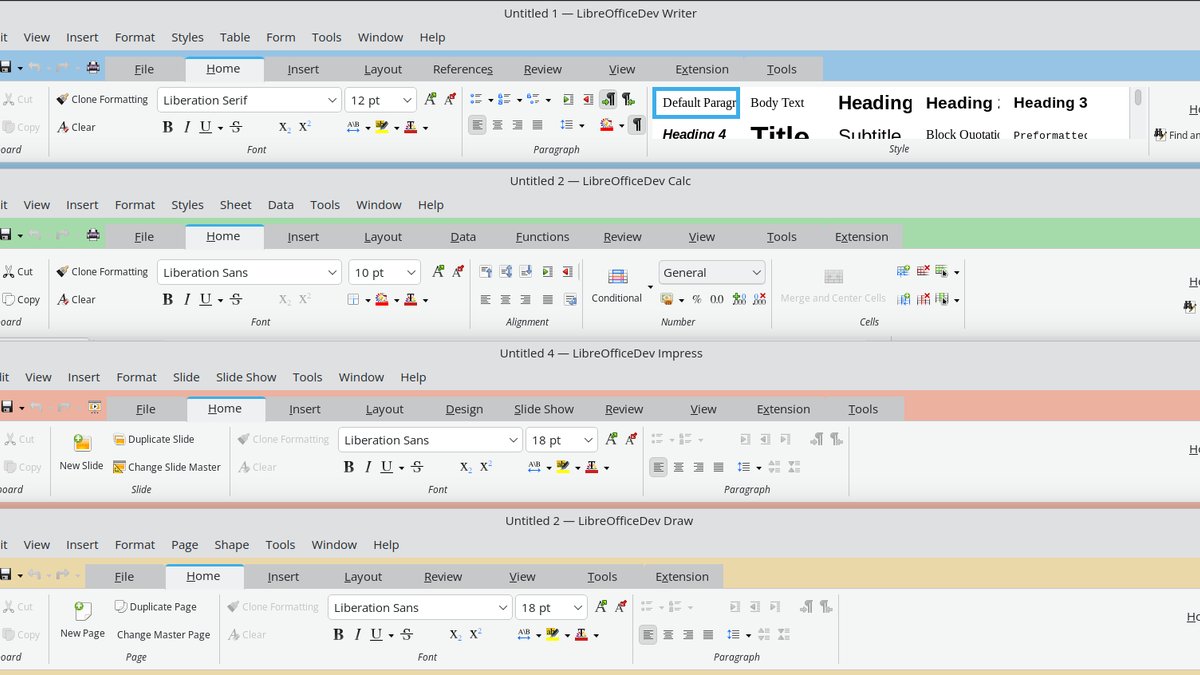1200x675 pixels.
Task: Open References tab in Writer
Action: tap(463, 69)
